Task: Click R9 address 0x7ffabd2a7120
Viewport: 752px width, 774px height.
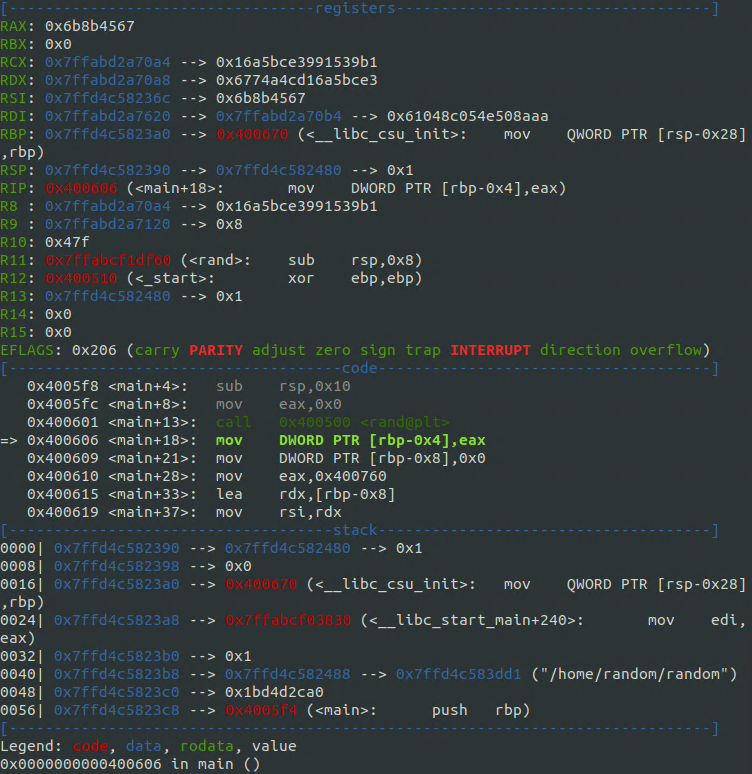Action: coord(108,224)
